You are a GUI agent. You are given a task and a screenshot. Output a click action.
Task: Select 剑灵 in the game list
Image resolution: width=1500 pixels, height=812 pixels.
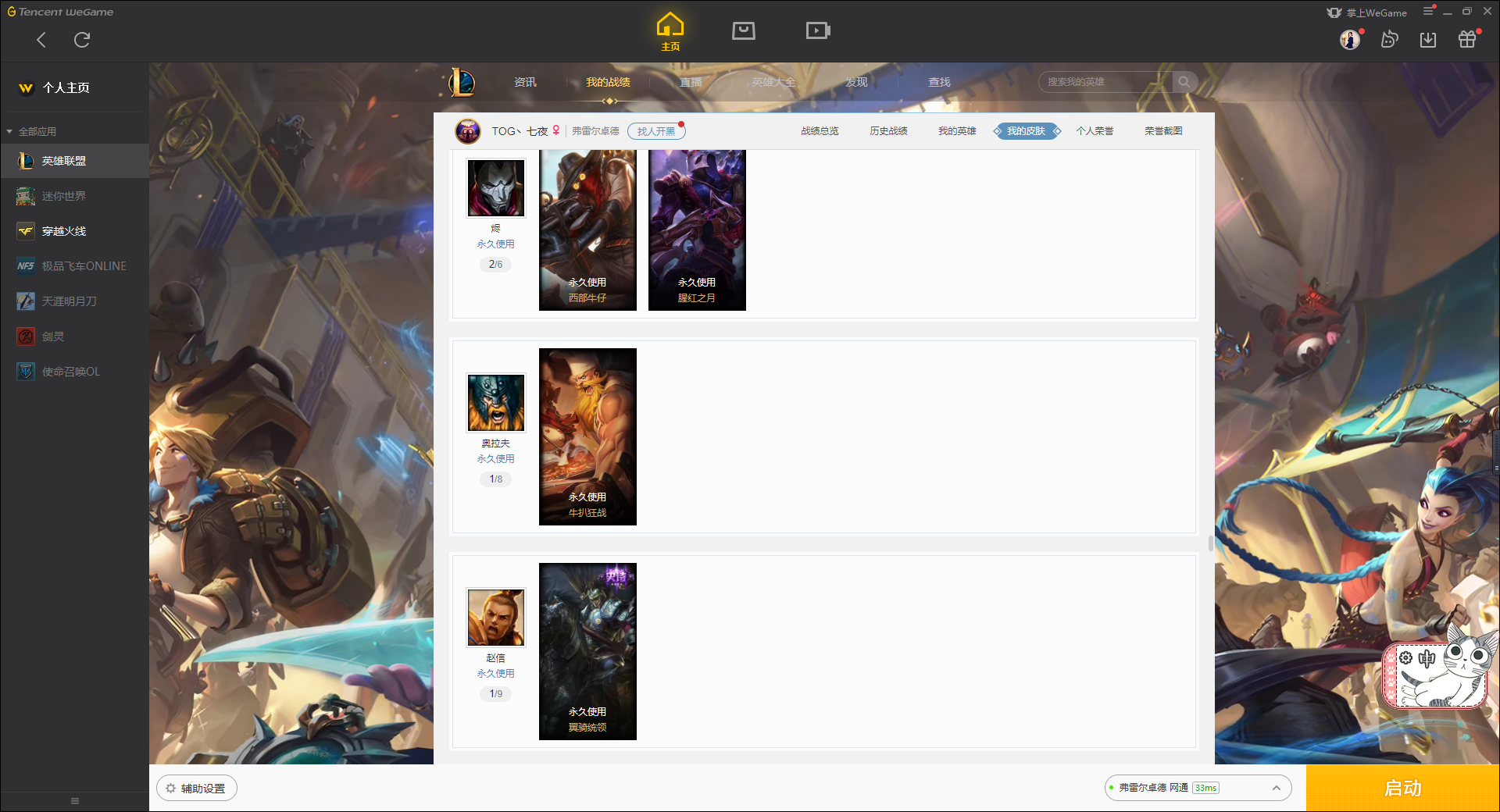coord(74,337)
